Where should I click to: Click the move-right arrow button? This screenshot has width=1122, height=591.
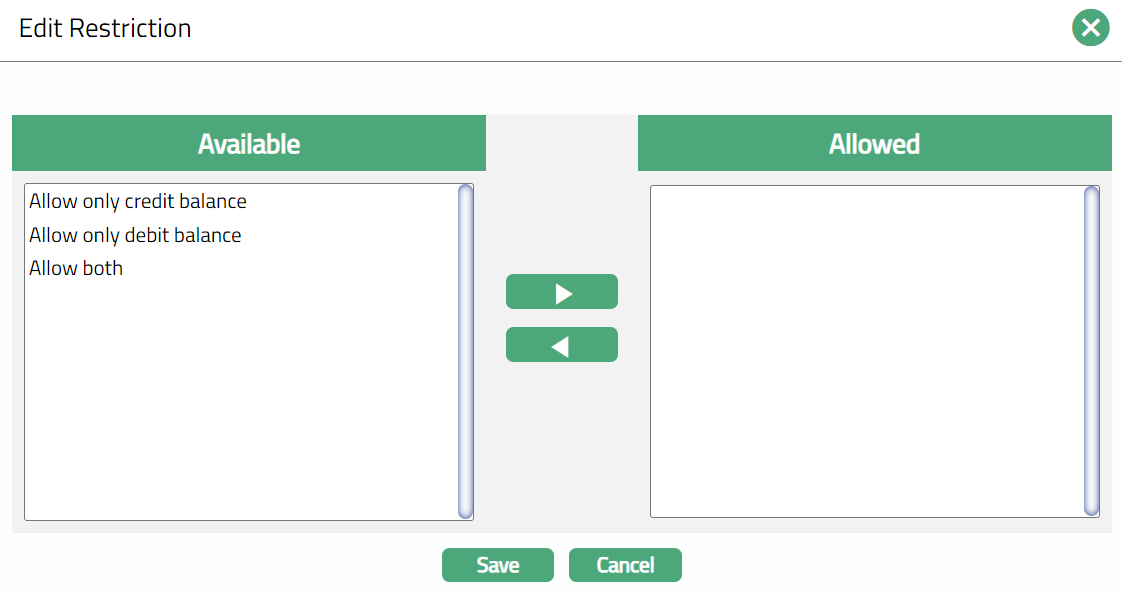tap(562, 292)
